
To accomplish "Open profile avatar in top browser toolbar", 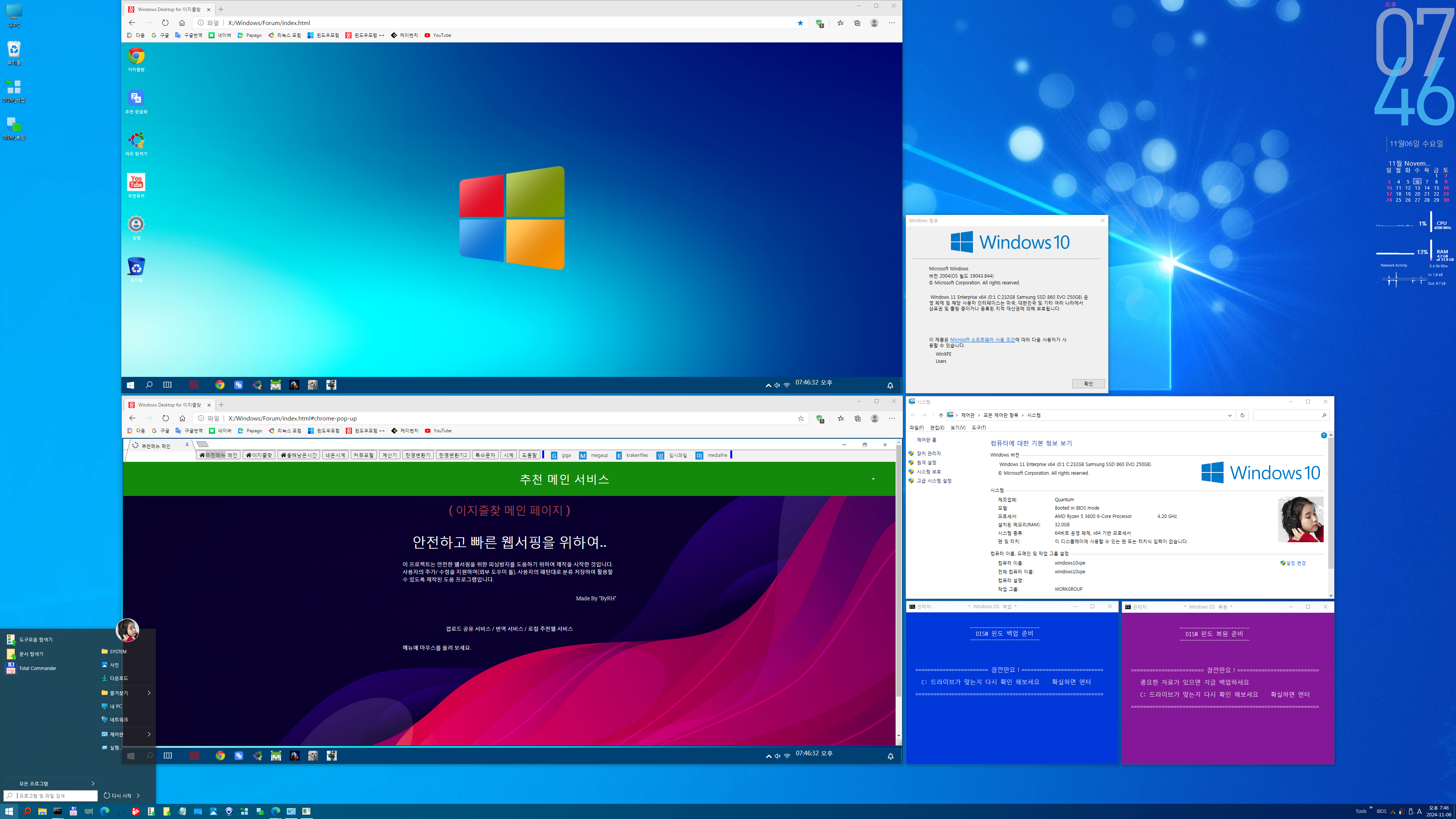I will (x=874, y=23).
